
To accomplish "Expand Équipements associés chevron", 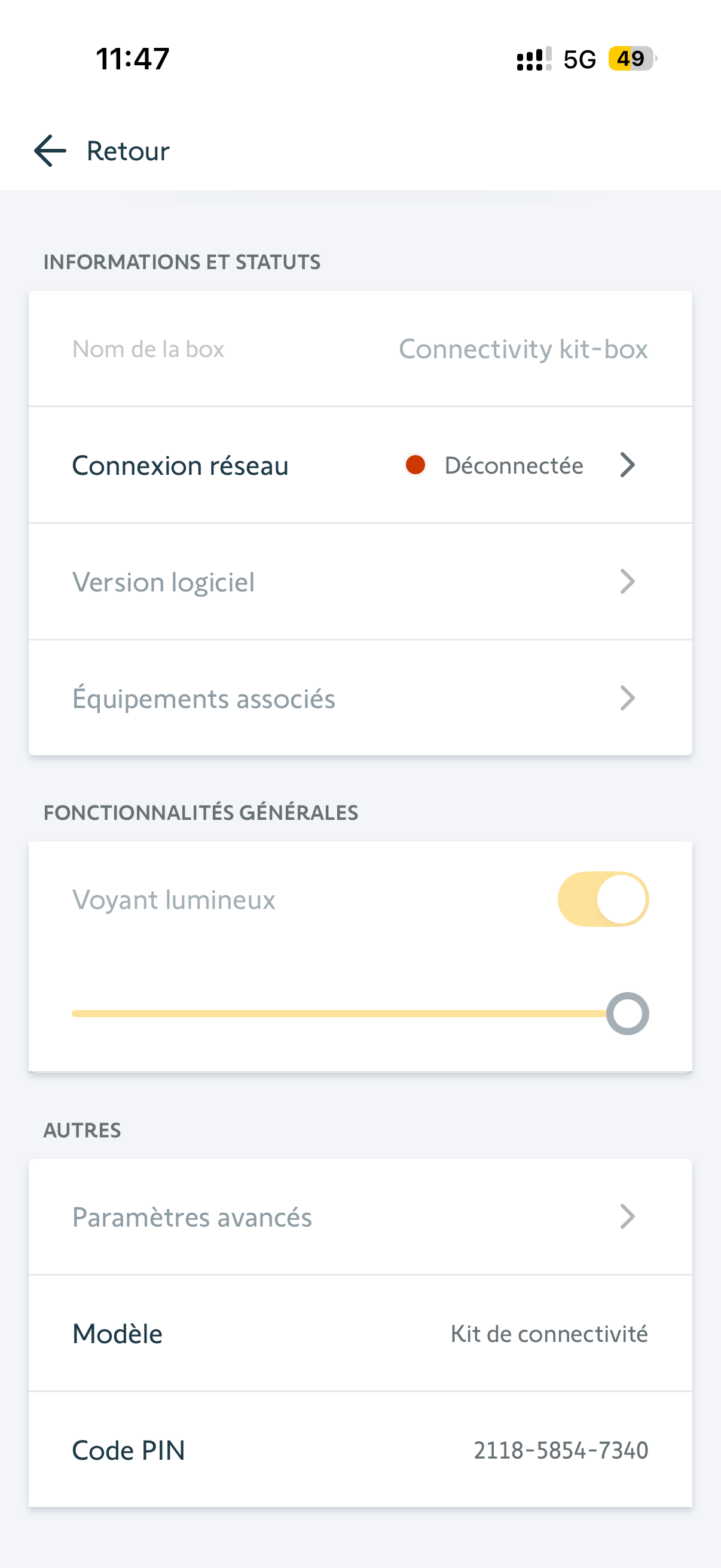I will tap(627, 698).
